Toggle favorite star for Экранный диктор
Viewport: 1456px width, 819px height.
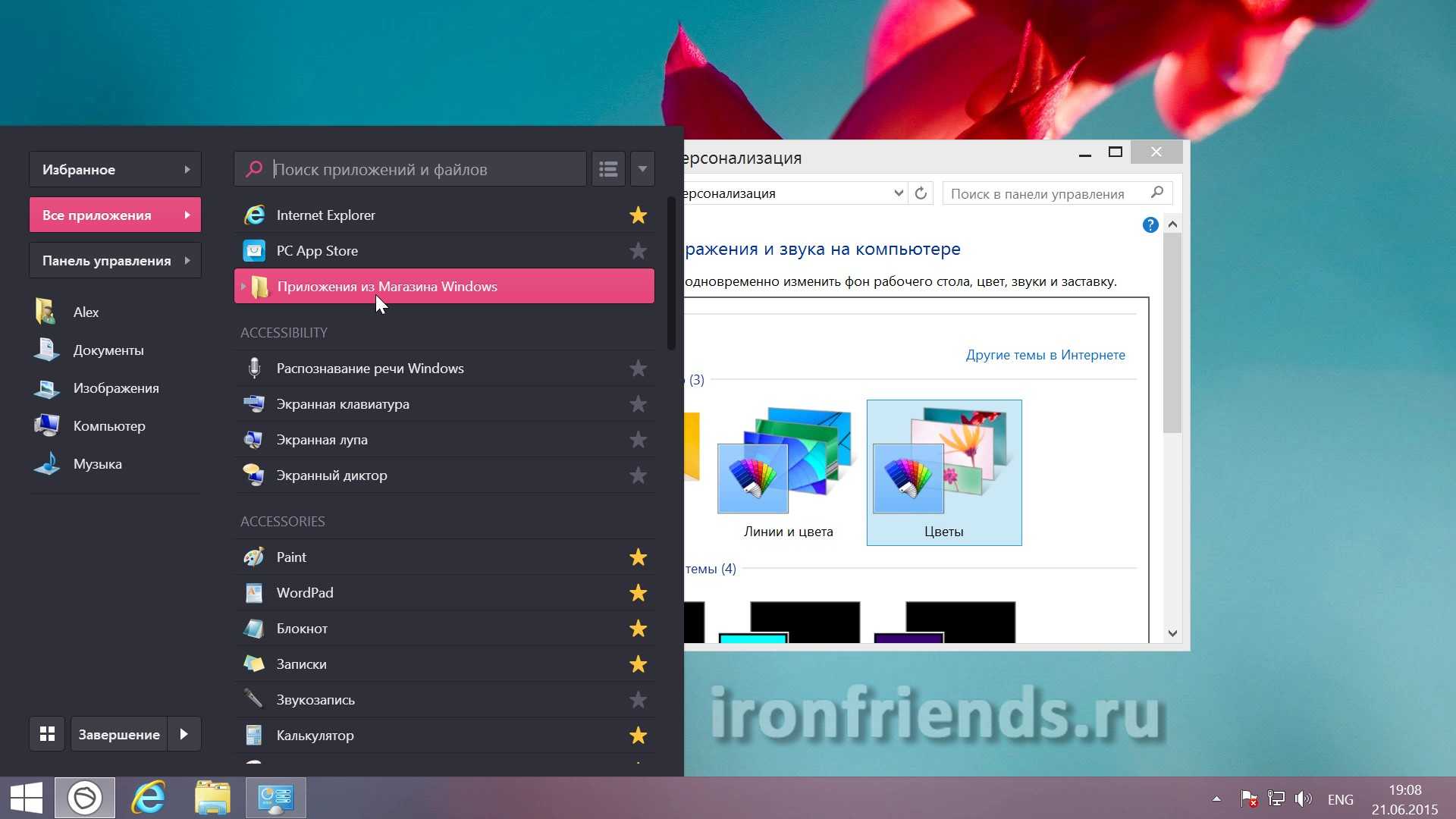639,475
